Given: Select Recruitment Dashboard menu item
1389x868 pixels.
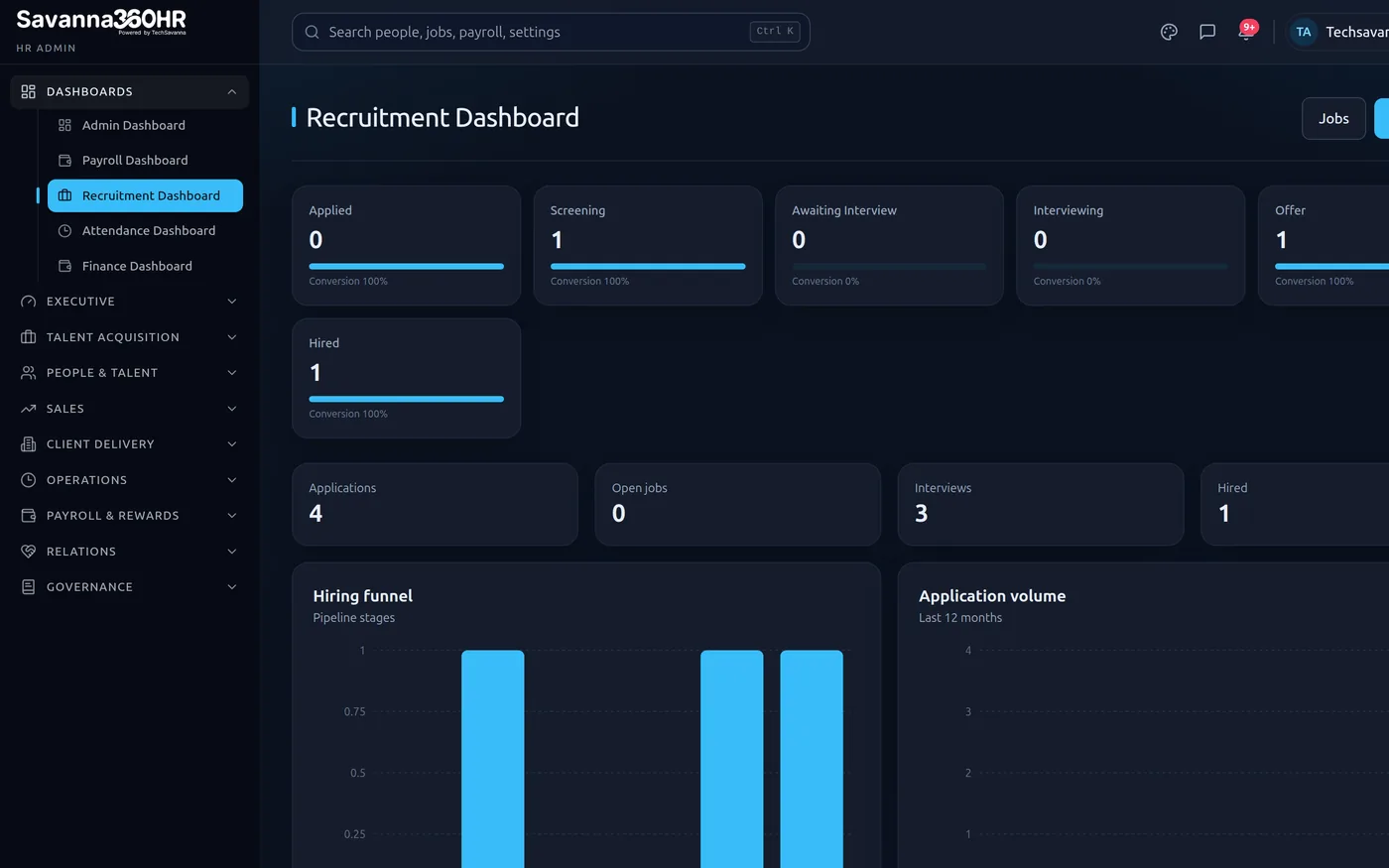Looking at the screenshot, I should point(145,195).
